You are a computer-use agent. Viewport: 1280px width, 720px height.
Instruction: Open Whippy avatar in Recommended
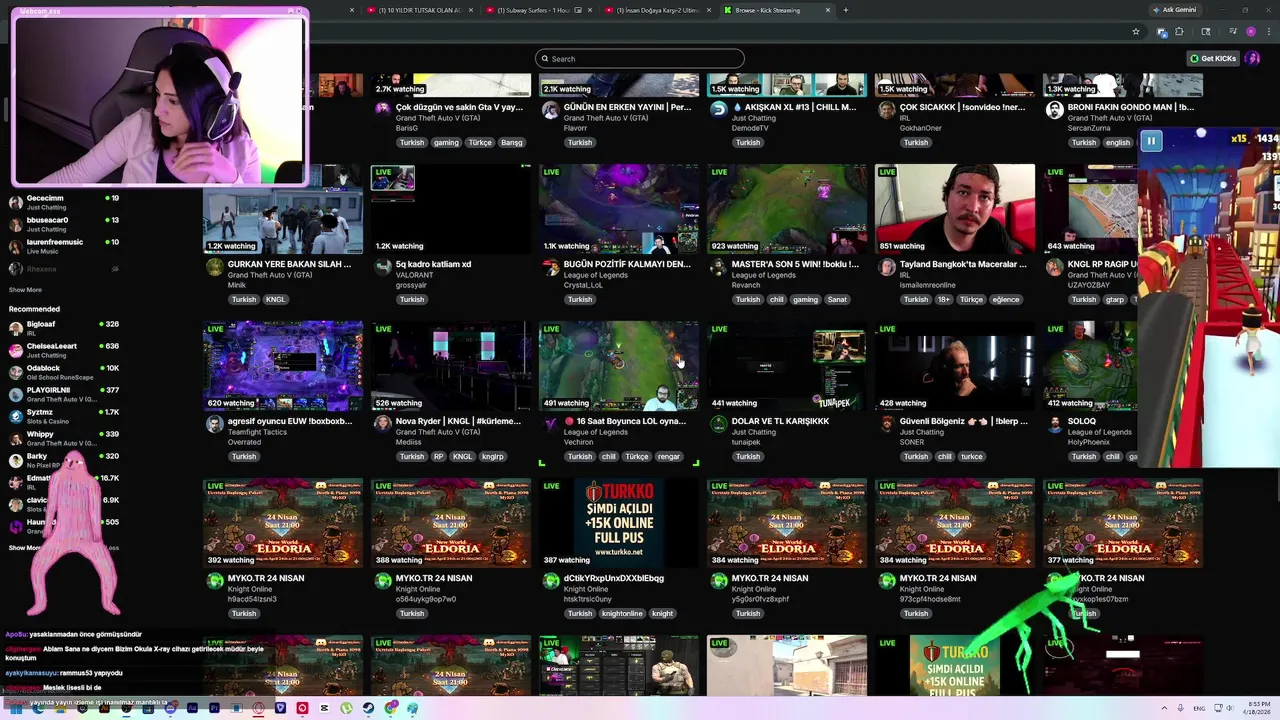(16, 438)
